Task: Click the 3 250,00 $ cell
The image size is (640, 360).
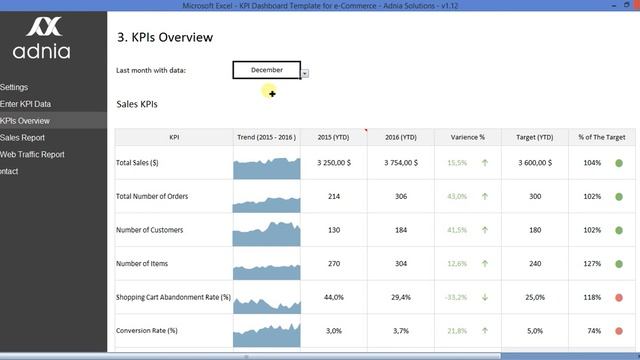Action: [334, 162]
